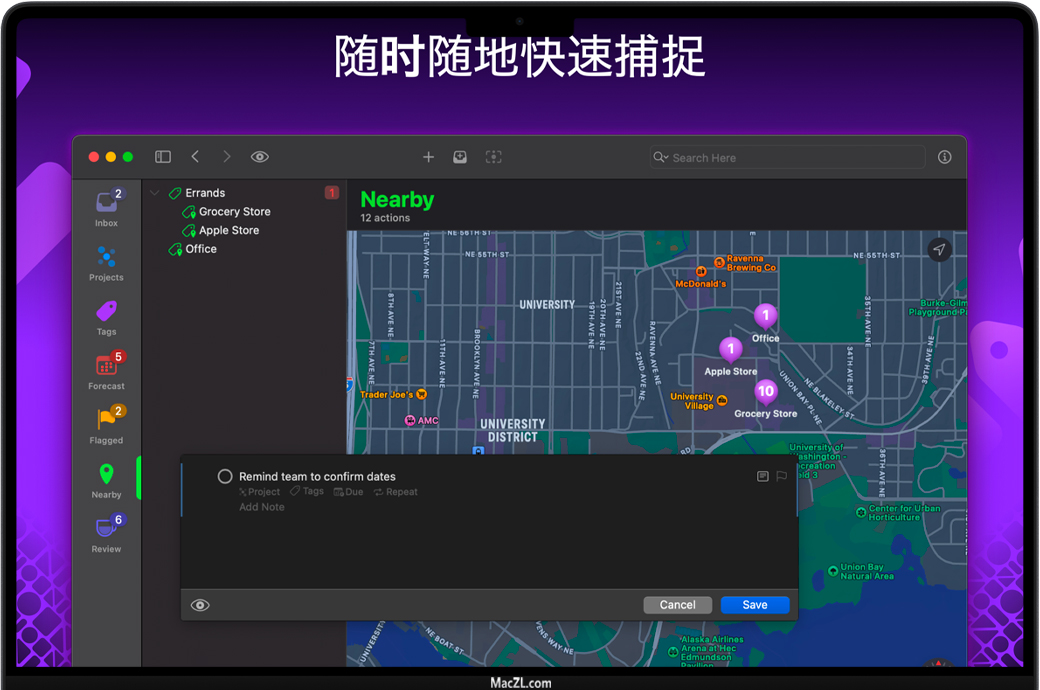Toggle the flag on the new action
Viewport: 1040px width, 690px height.
coord(781,477)
